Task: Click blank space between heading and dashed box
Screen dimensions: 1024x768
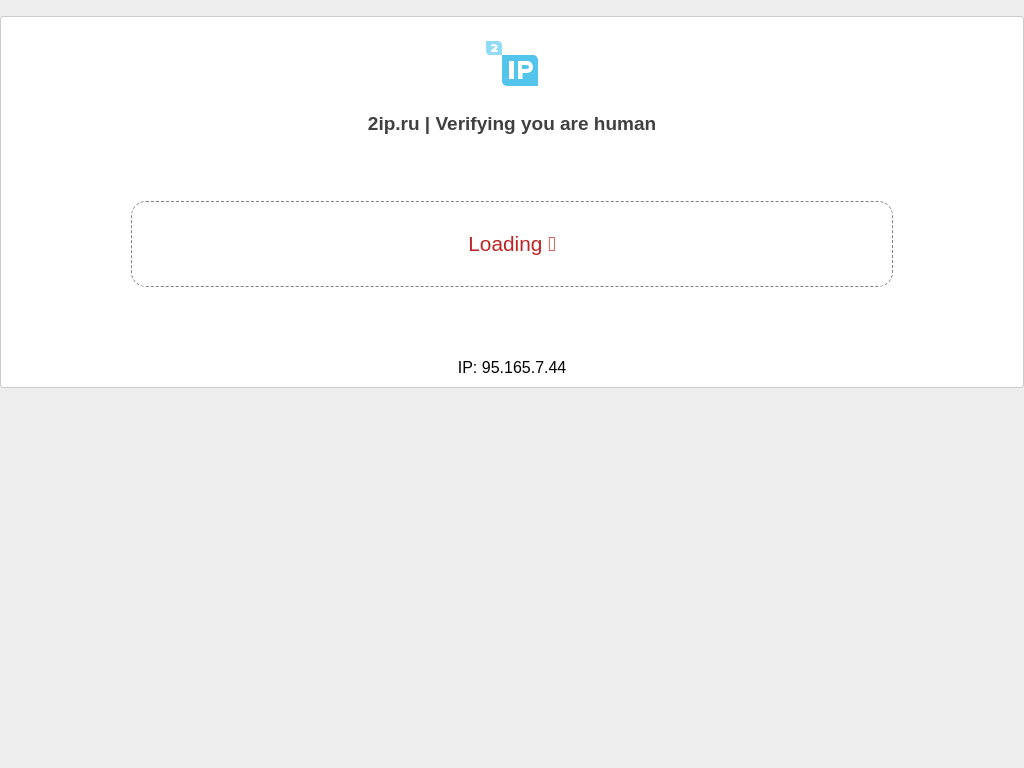Action: pos(512,168)
